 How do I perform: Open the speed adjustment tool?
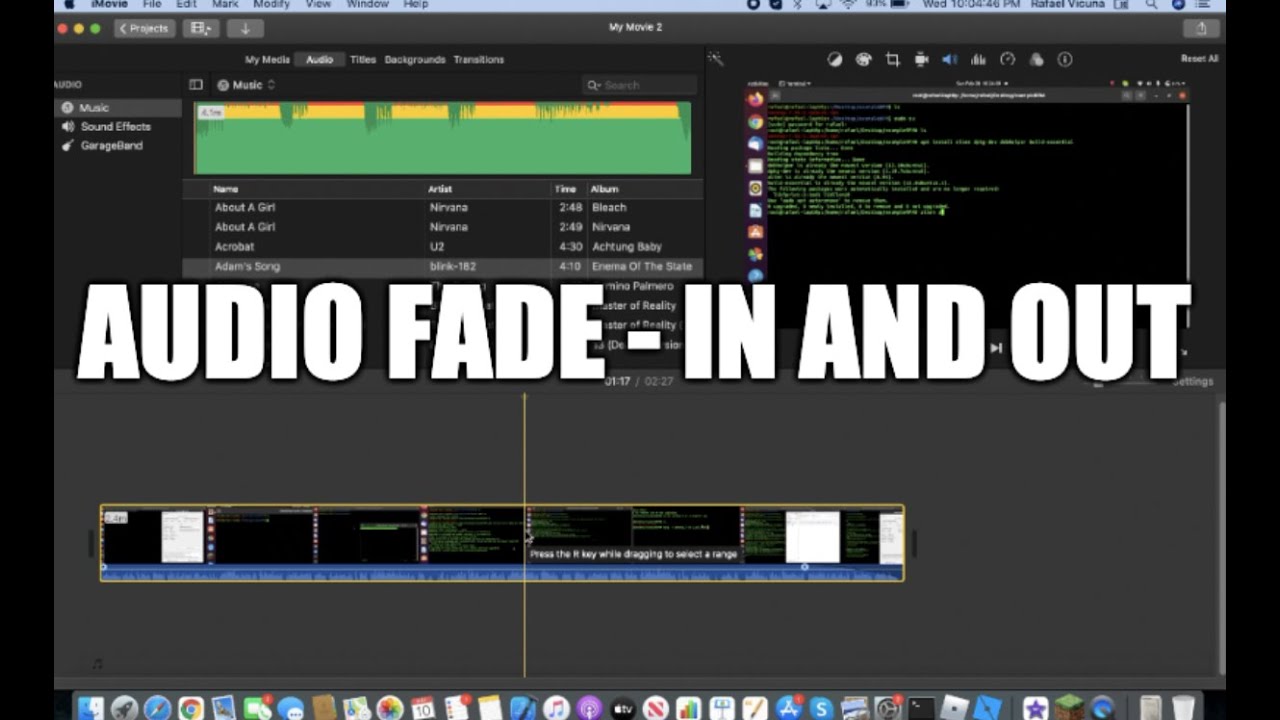[1007, 59]
